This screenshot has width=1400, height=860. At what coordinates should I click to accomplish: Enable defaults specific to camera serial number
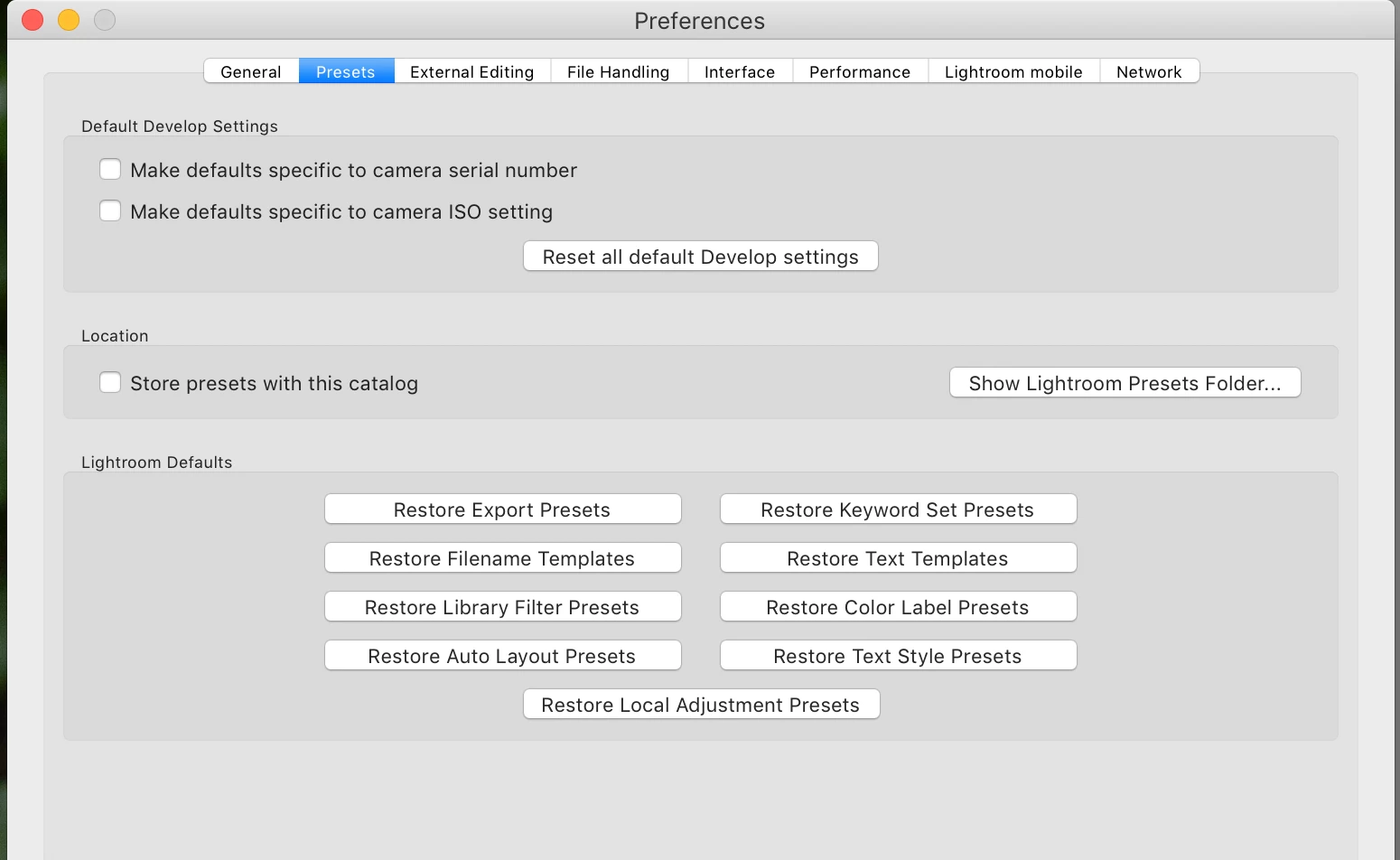point(110,170)
